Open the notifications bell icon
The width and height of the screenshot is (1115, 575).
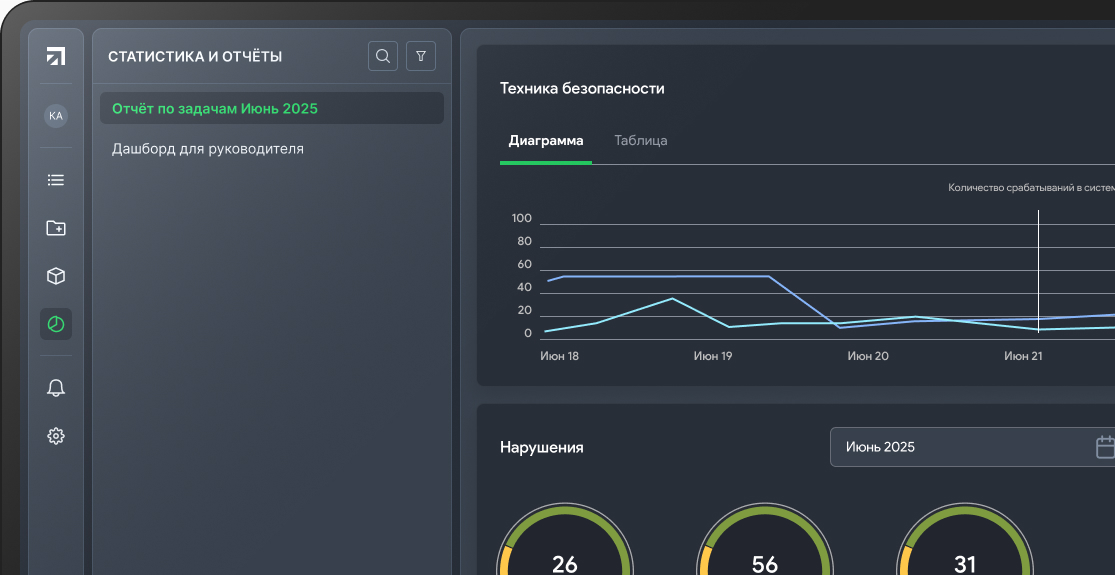pos(56,388)
